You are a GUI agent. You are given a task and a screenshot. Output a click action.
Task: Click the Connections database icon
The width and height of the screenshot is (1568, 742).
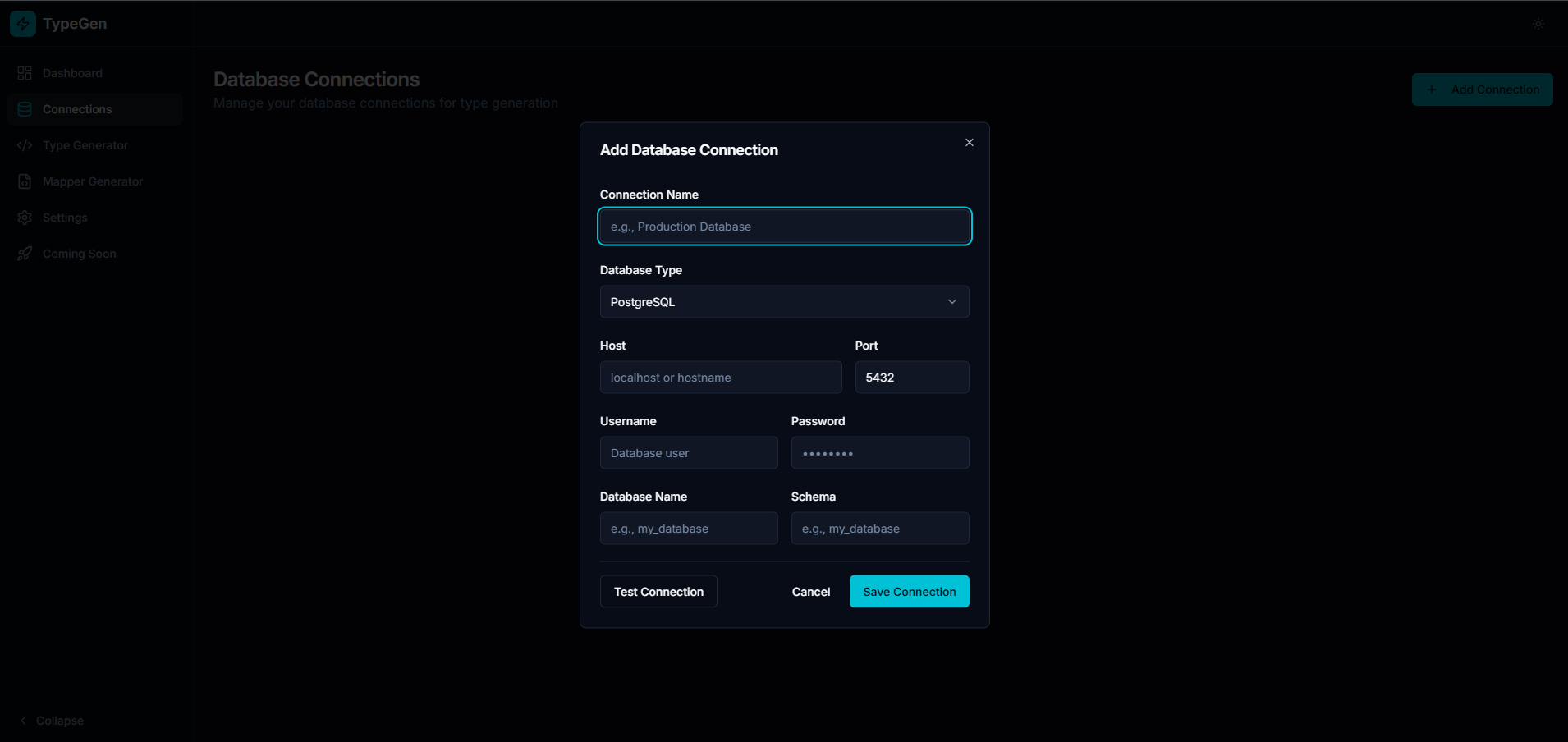[25, 109]
